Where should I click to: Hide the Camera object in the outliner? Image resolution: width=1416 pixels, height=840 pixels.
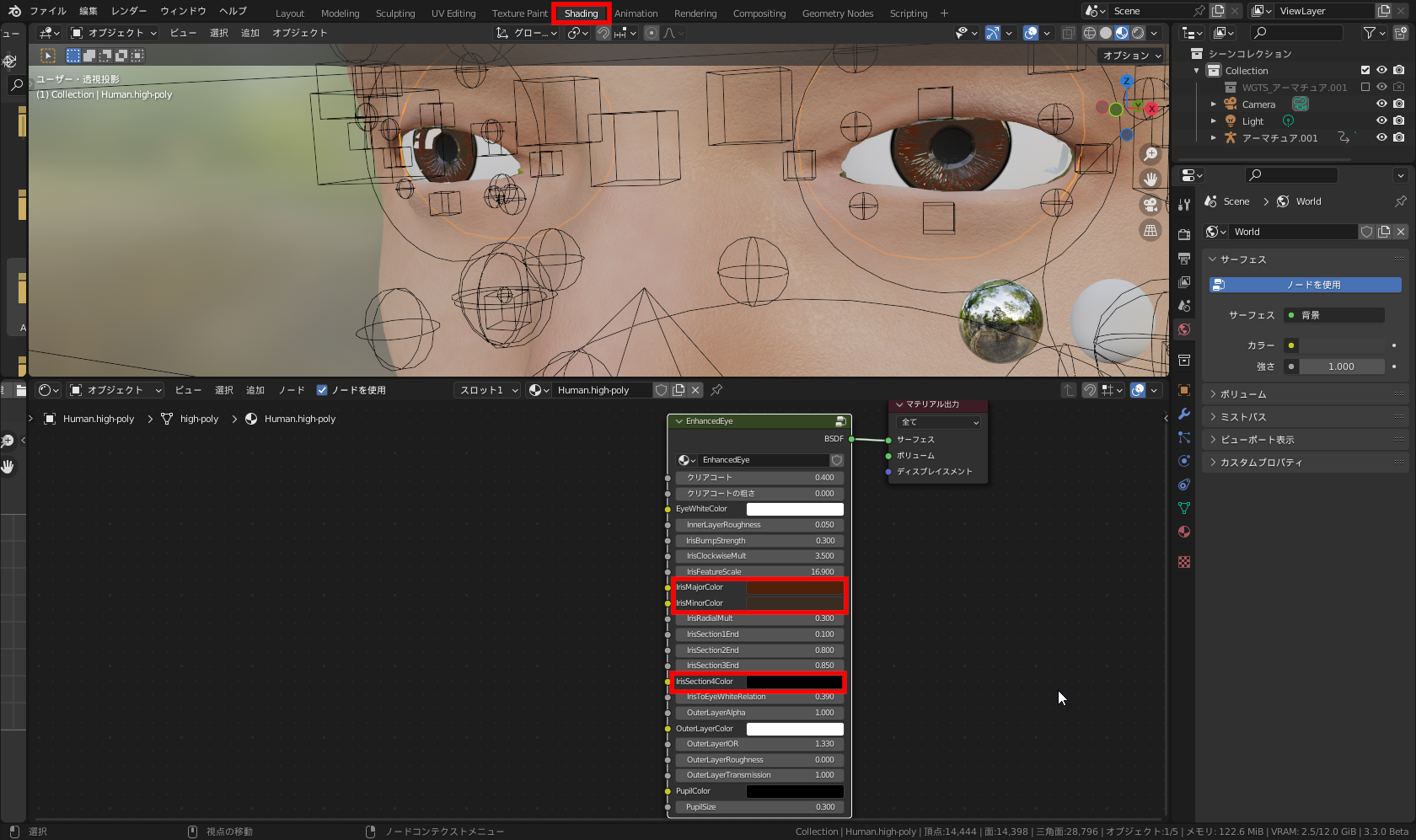point(1381,103)
